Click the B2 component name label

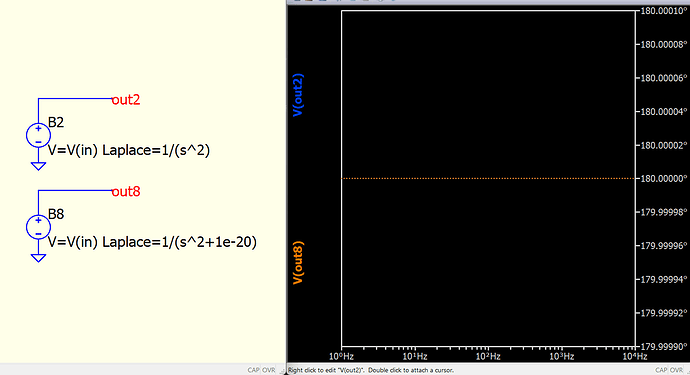[56, 122]
